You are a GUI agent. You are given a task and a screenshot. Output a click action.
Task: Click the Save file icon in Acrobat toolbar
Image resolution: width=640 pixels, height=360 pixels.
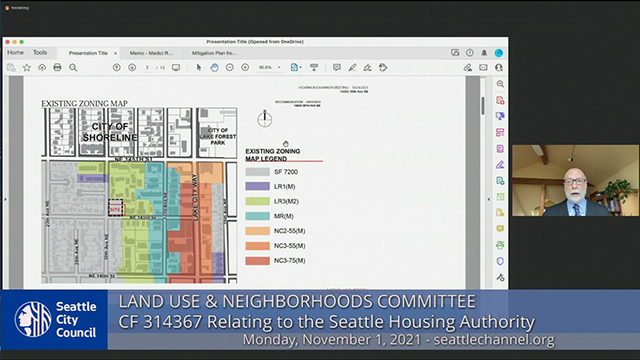point(11,68)
